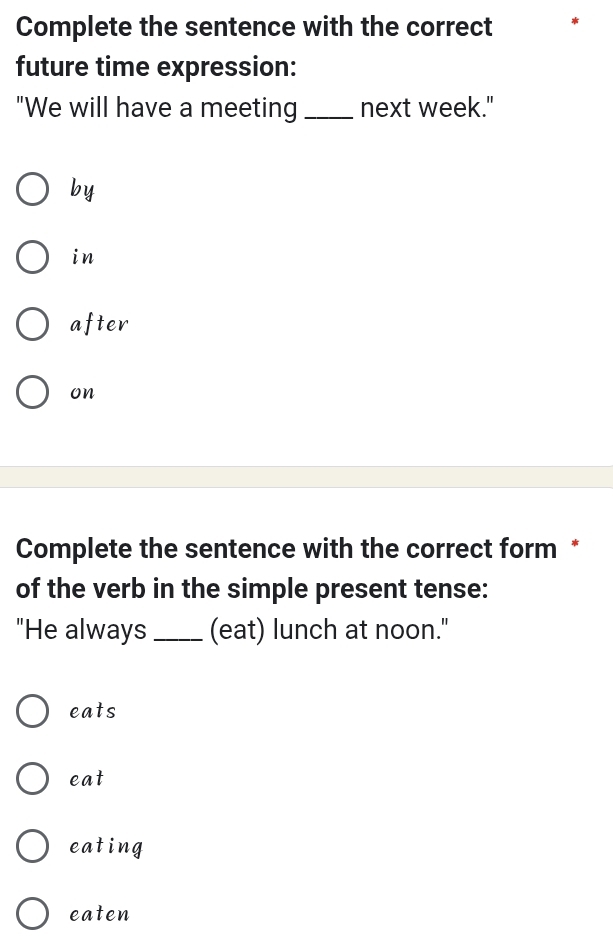Click the 'eaten' answer label text
This screenshot has height=942, width=613.
[100, 914]
